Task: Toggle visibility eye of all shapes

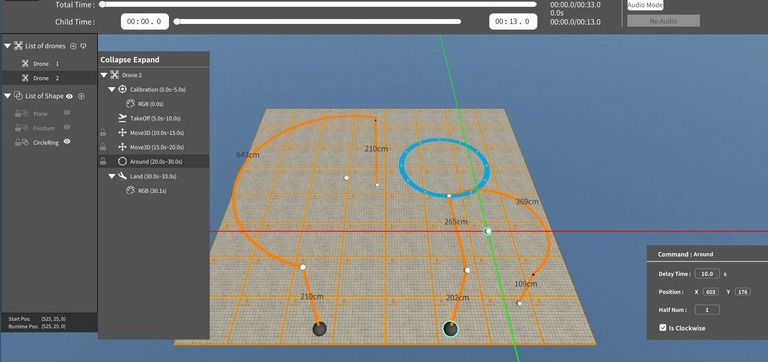Action: coord(70,97)
